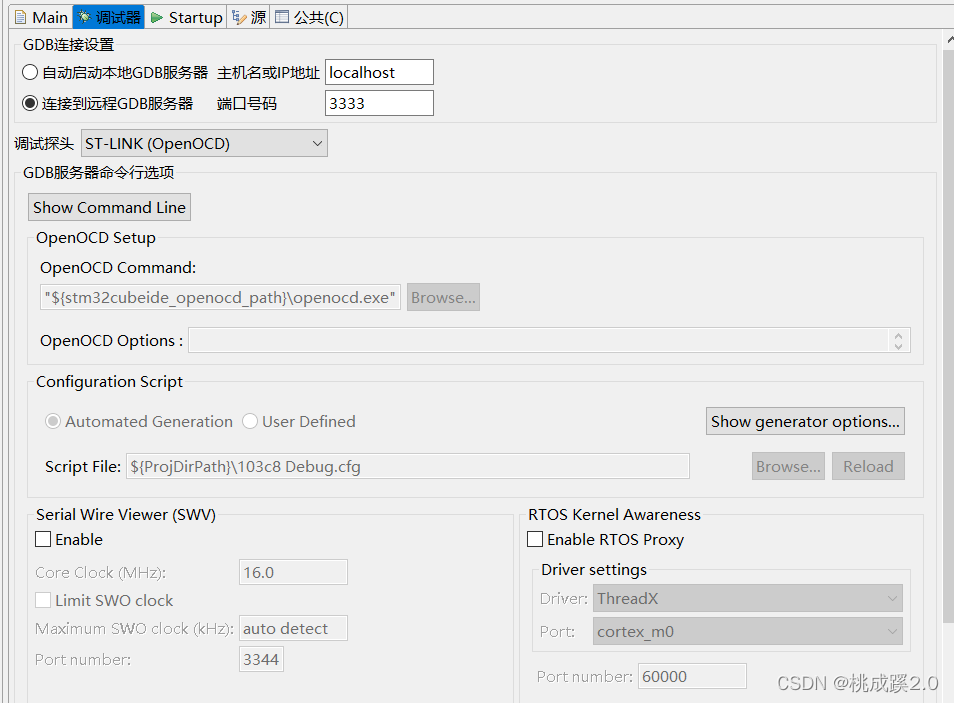Open the Port cortex_m0 dropdown
The height and width of the screenshot is (703, 954).
(748, 631)
